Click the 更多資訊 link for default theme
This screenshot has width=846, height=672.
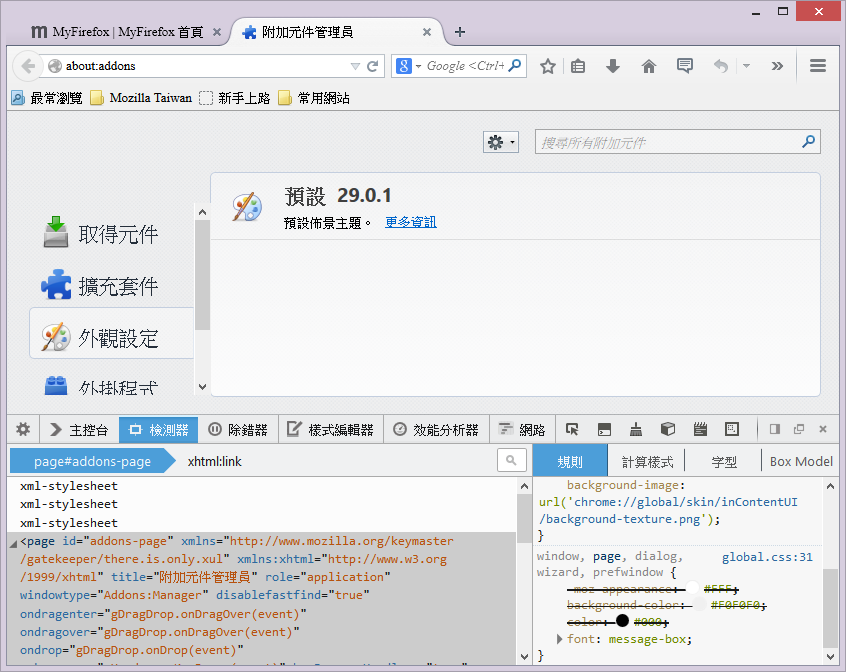(x=411, y=222)
